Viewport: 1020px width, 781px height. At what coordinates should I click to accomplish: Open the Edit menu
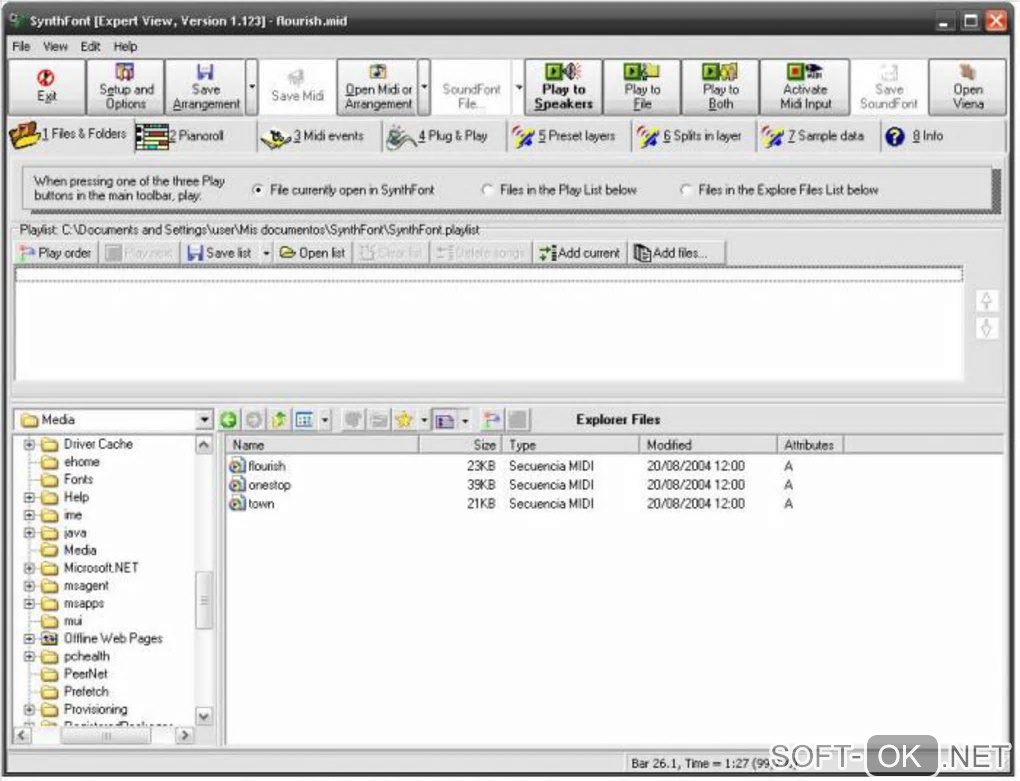tap(90, 46)
